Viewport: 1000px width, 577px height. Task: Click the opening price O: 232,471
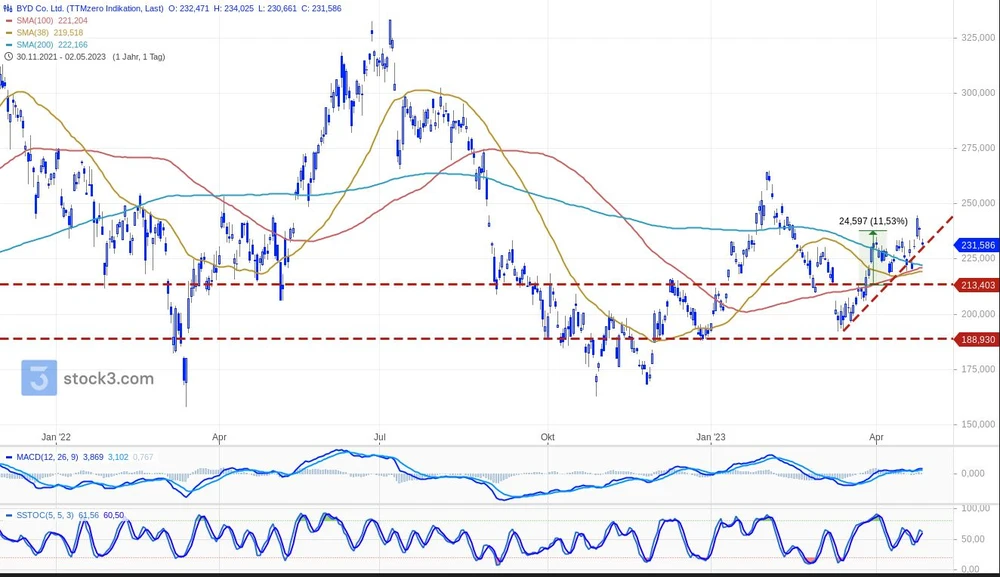[x=191, y=9]
